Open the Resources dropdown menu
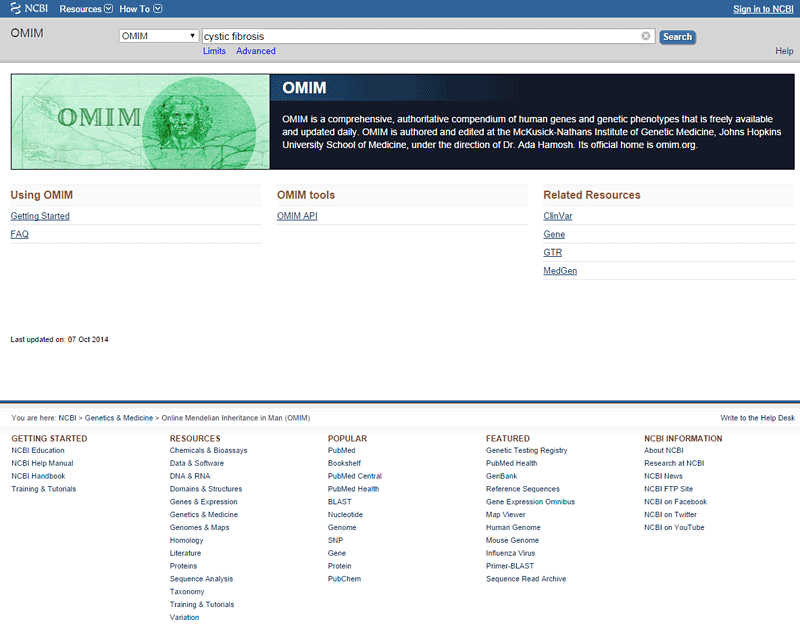Image resolution: width=800 pixels, height=626 pixels. (86, 9)
